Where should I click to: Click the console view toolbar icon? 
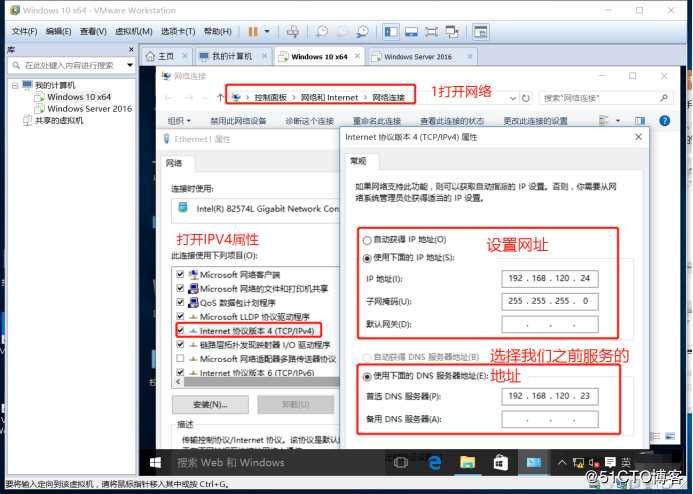pos(480,32)
